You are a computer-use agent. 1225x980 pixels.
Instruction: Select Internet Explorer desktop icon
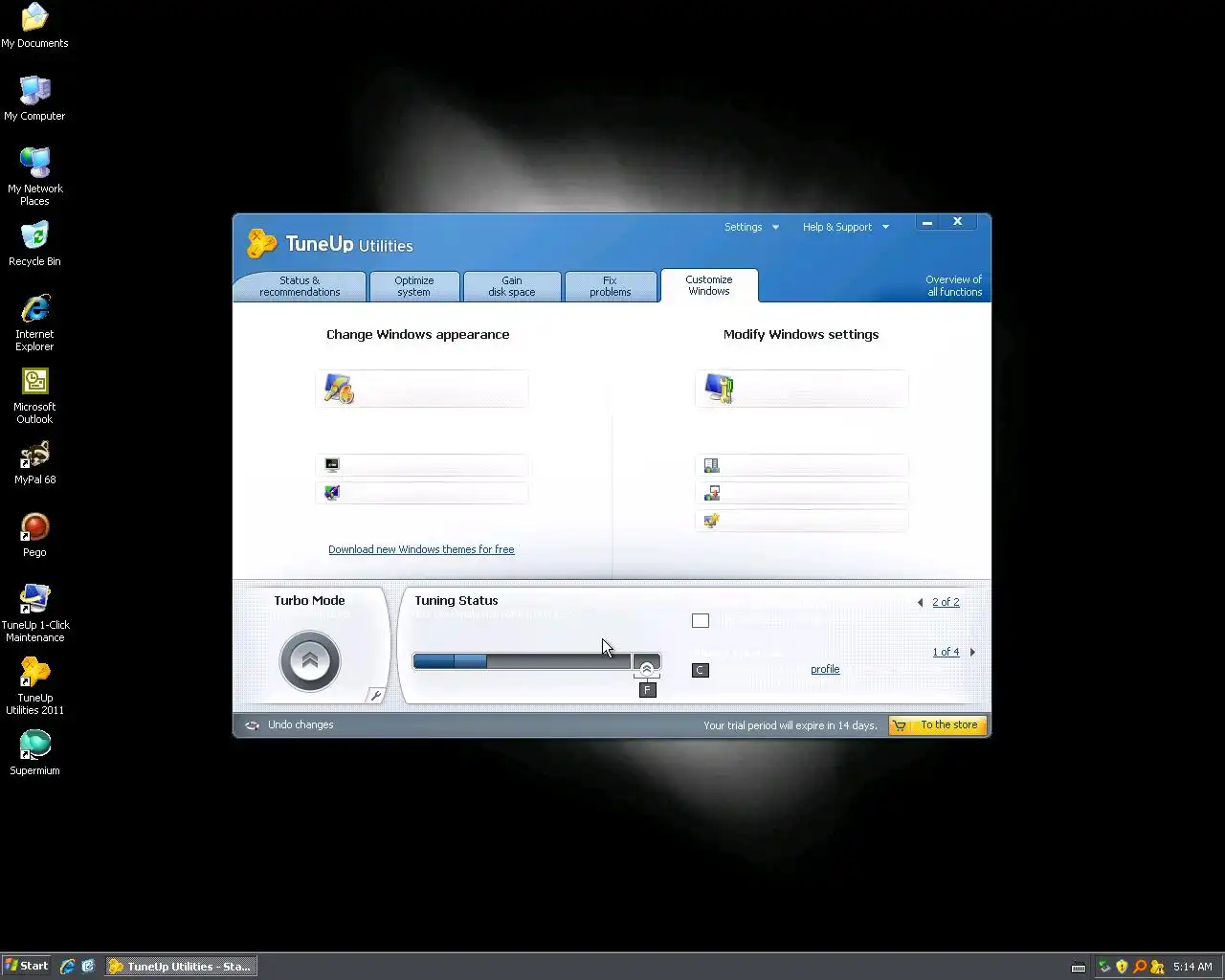click(34, 323)
